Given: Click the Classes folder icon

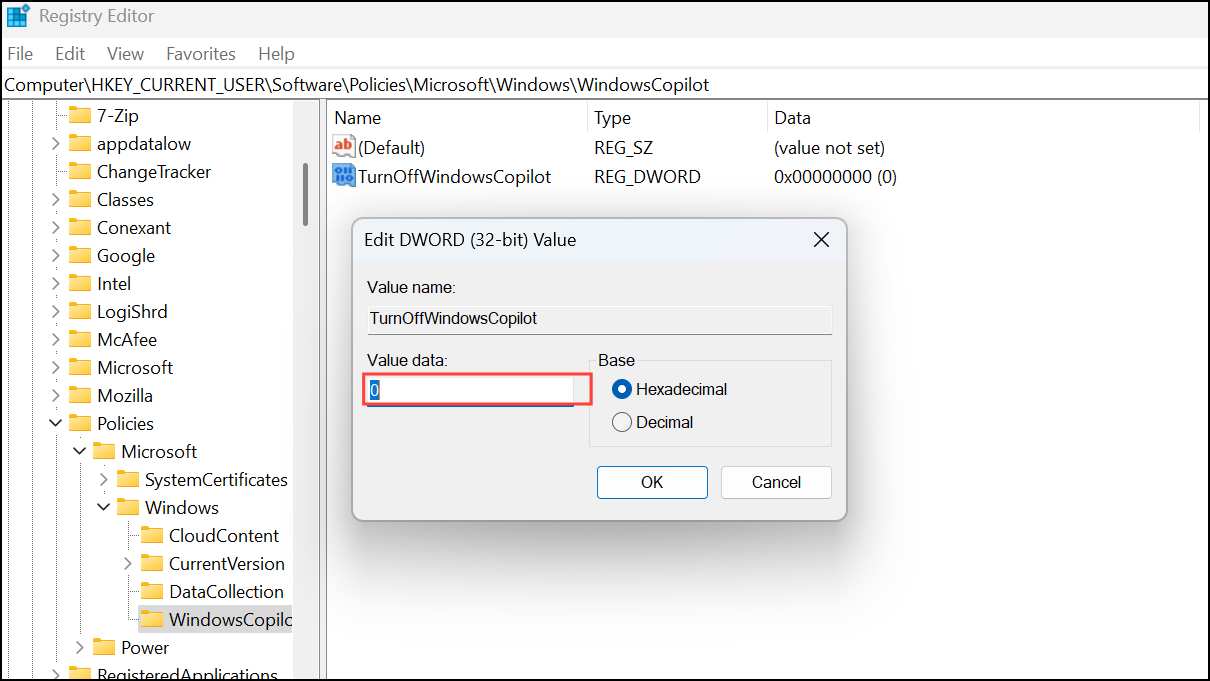Looking at the screenshot, I should pyautogui.click(x=80, y=199).
